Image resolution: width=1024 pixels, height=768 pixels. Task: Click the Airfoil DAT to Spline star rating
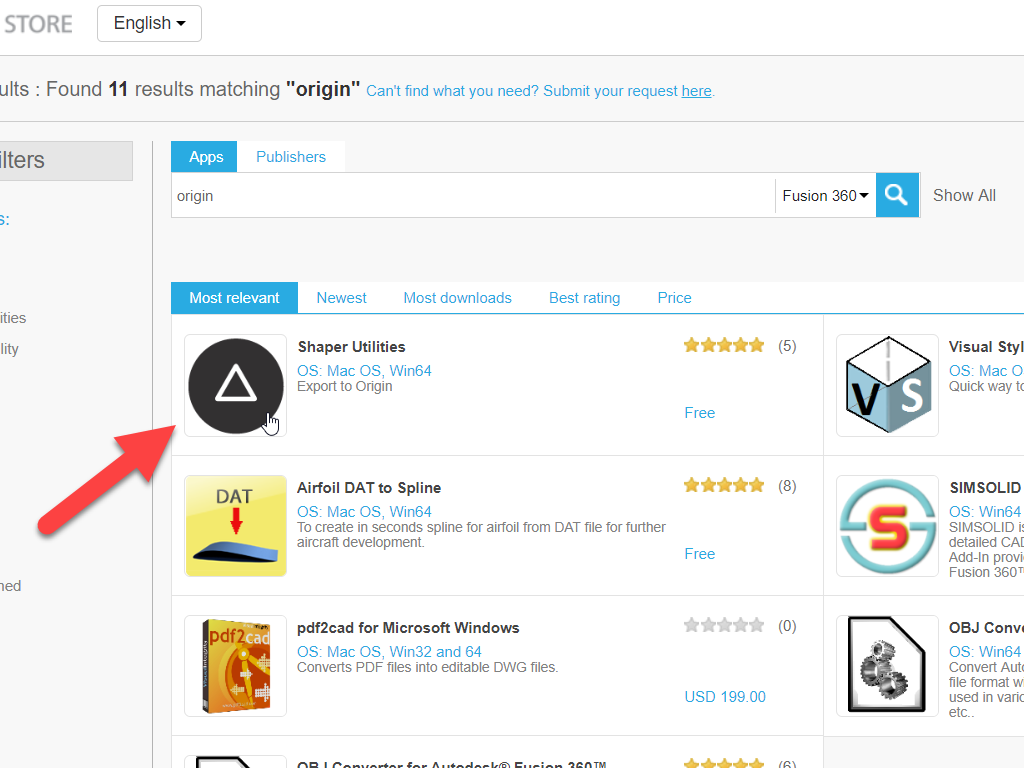point(724,485)
